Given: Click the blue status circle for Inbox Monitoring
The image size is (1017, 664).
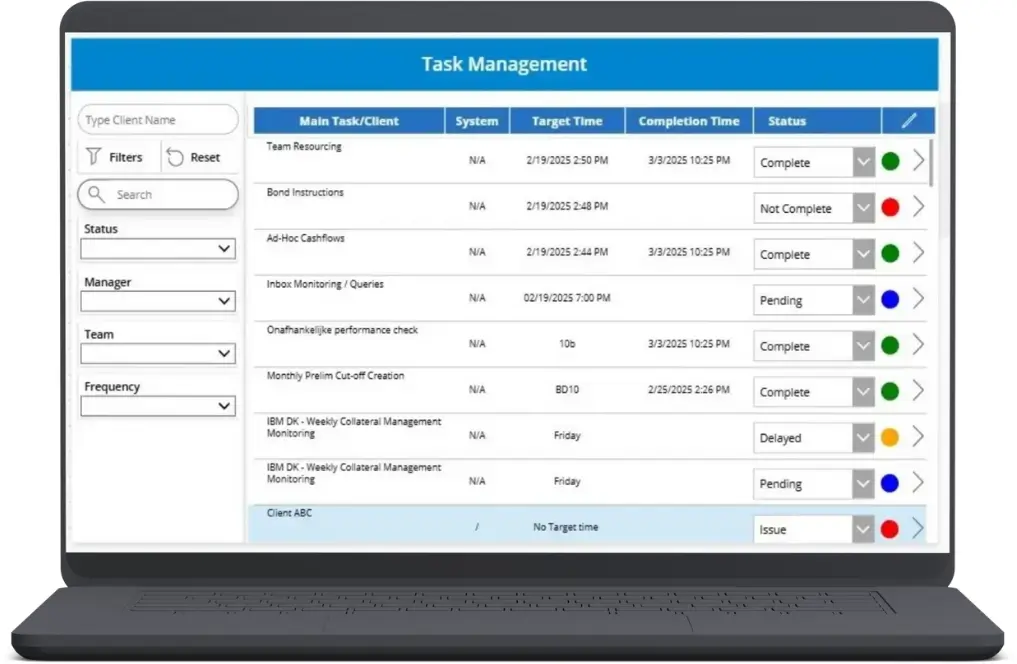Looking at the screenshot, I should coord(890,299).
